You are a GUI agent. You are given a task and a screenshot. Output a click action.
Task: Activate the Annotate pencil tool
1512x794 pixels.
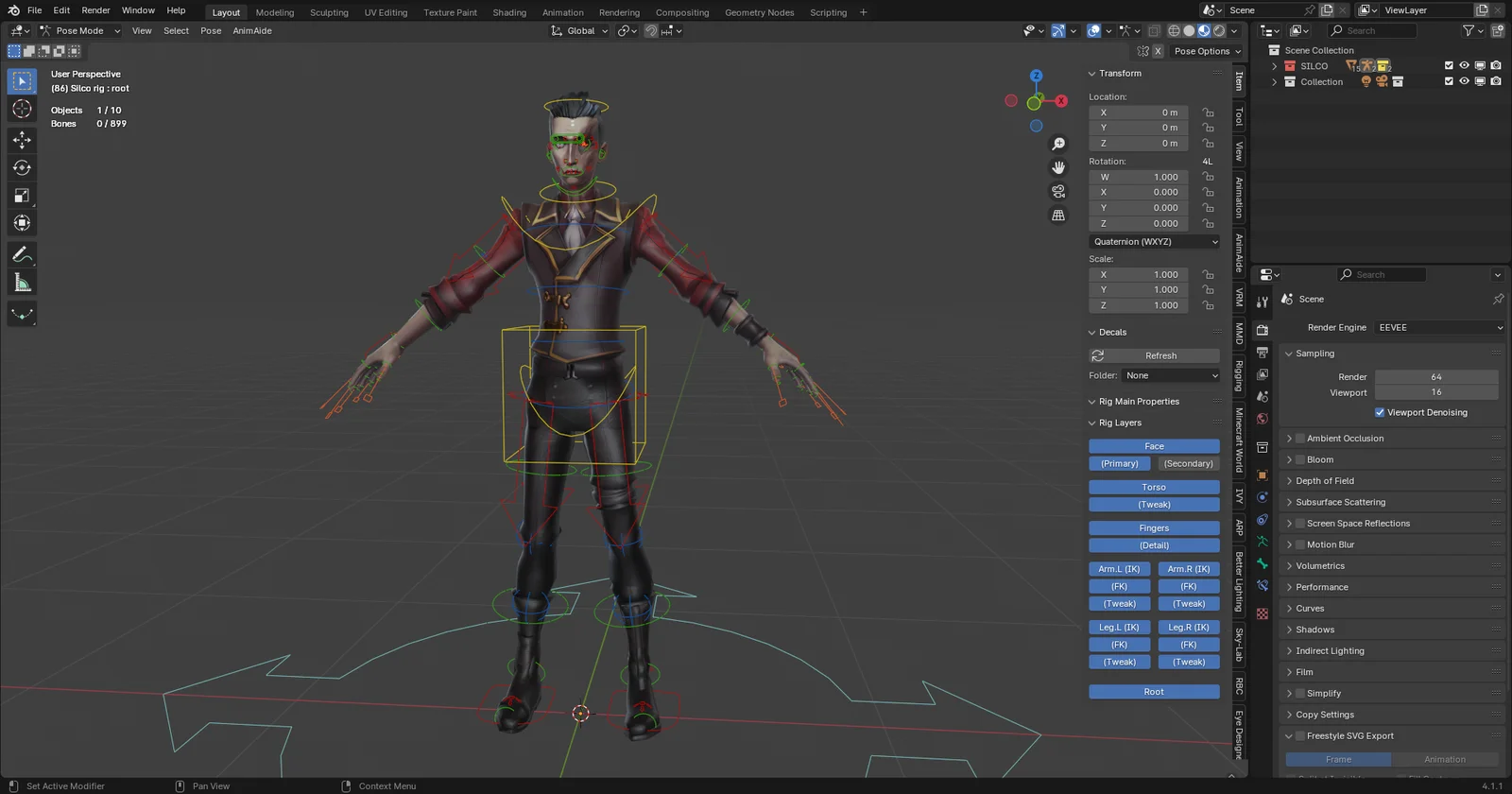point(22,254)
